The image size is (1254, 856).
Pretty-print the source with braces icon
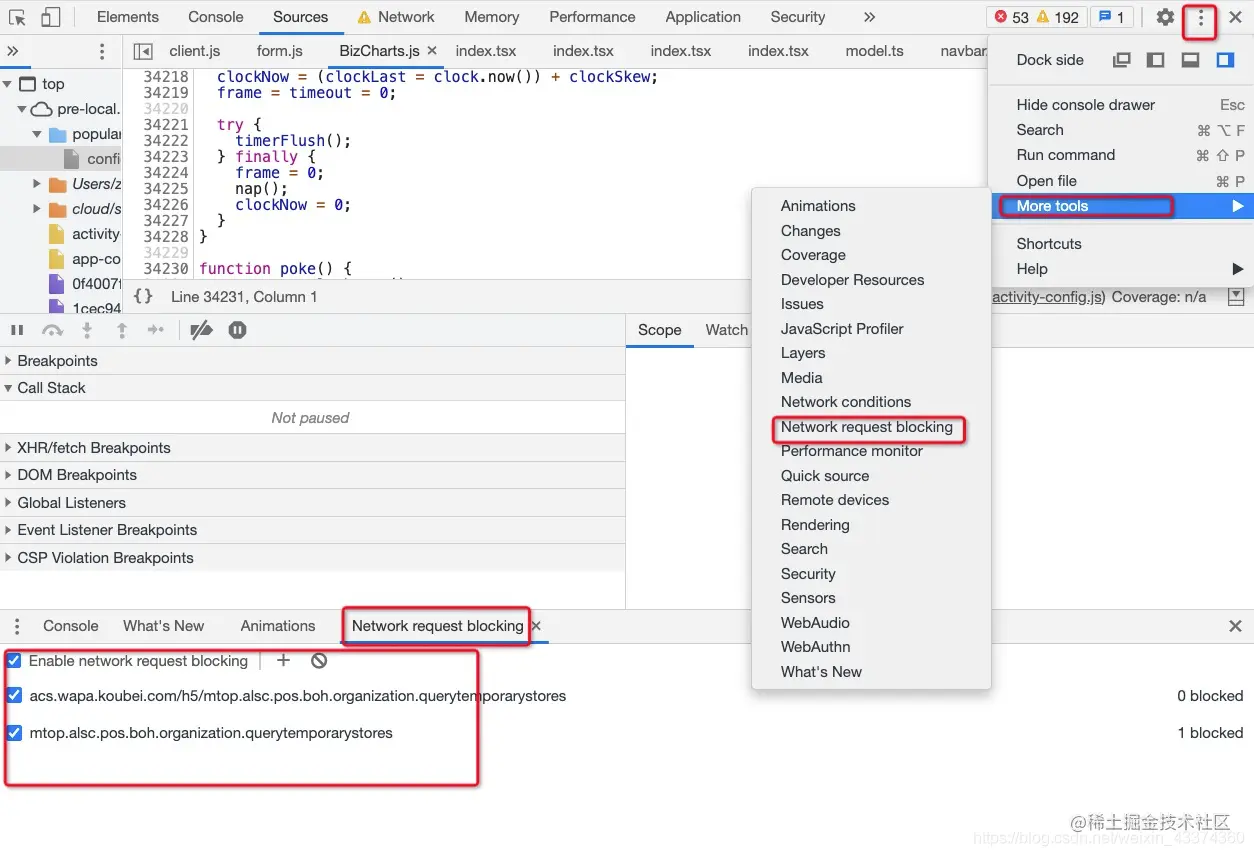click(x=143, y=297)
